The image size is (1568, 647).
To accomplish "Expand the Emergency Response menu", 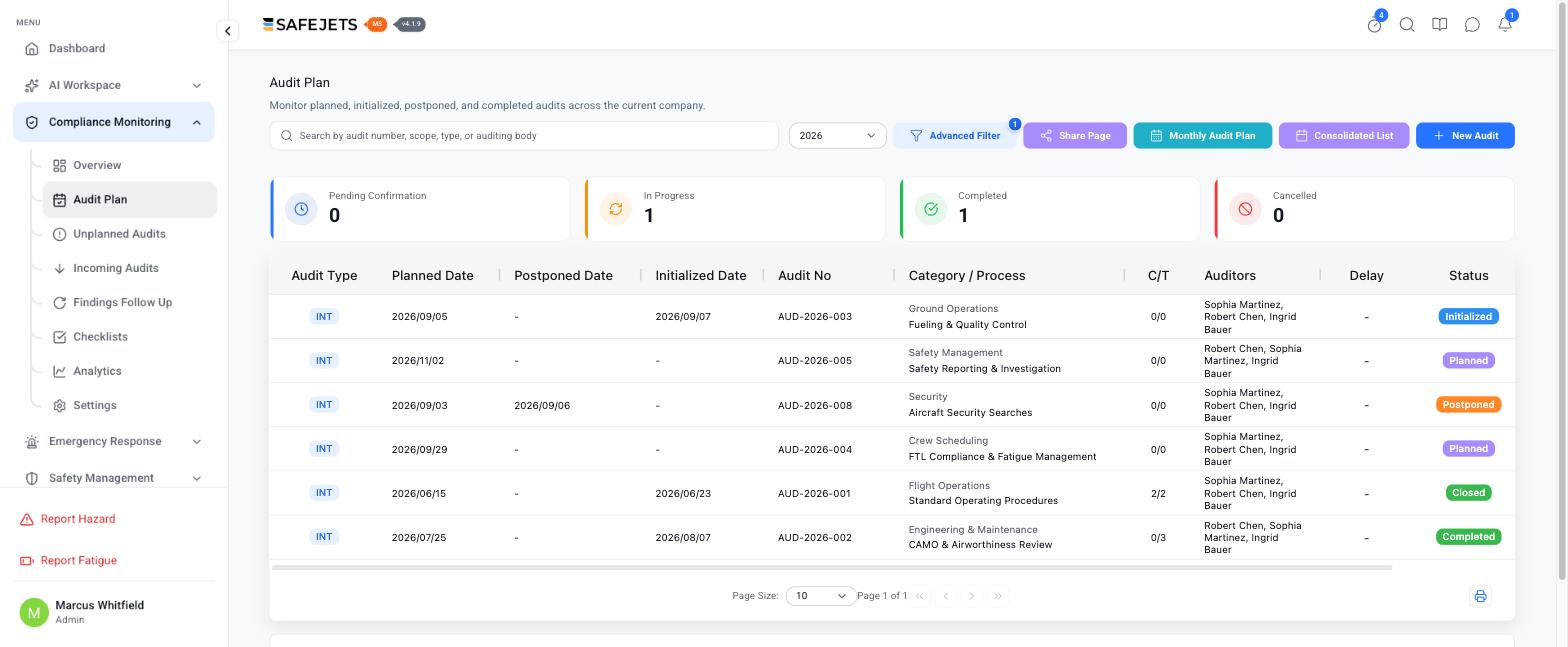I will (114, 441).
